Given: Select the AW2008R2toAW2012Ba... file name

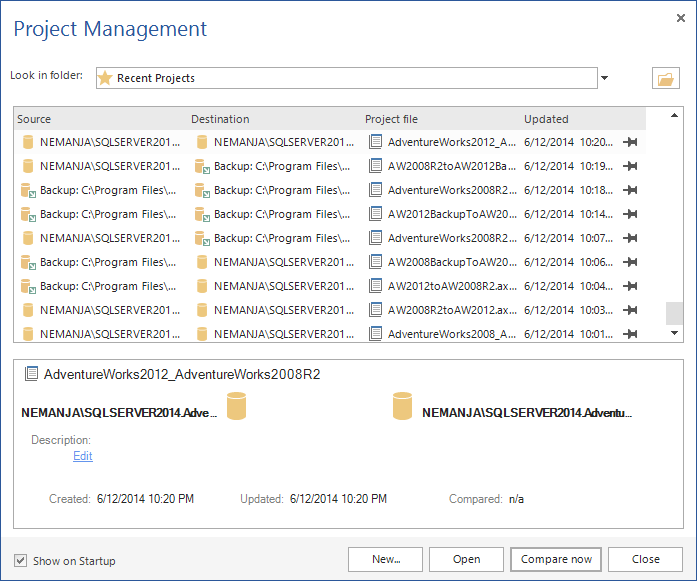Looking at the screenshot, I should pyautogui.click(x=452, y=166).
